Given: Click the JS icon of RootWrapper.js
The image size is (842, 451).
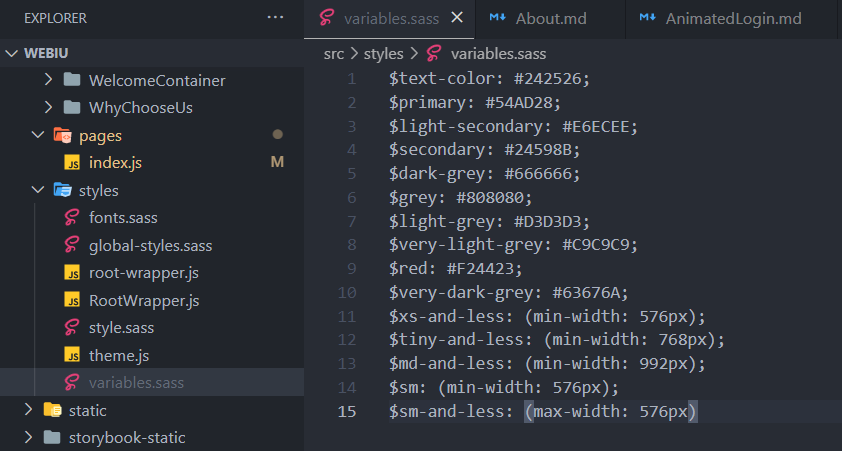Looking at the screenshot, I should [72, 300].
